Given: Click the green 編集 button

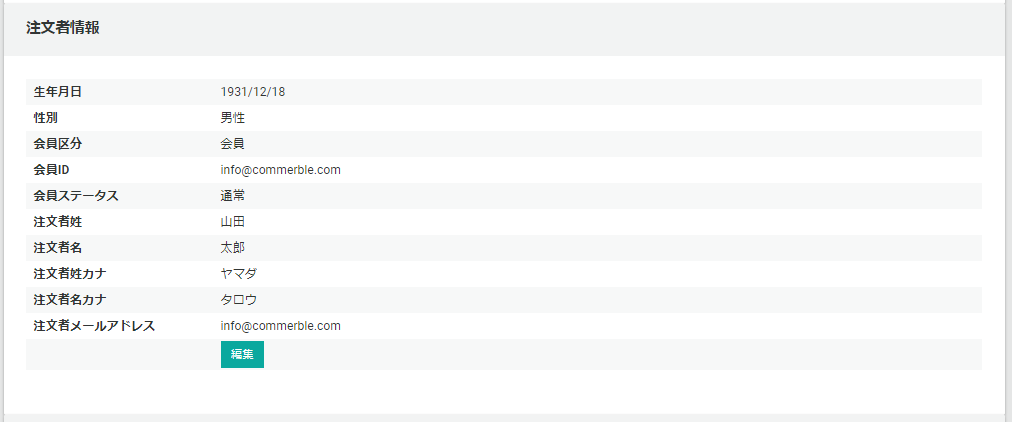Looking at the screenshot, I should 242,354.
